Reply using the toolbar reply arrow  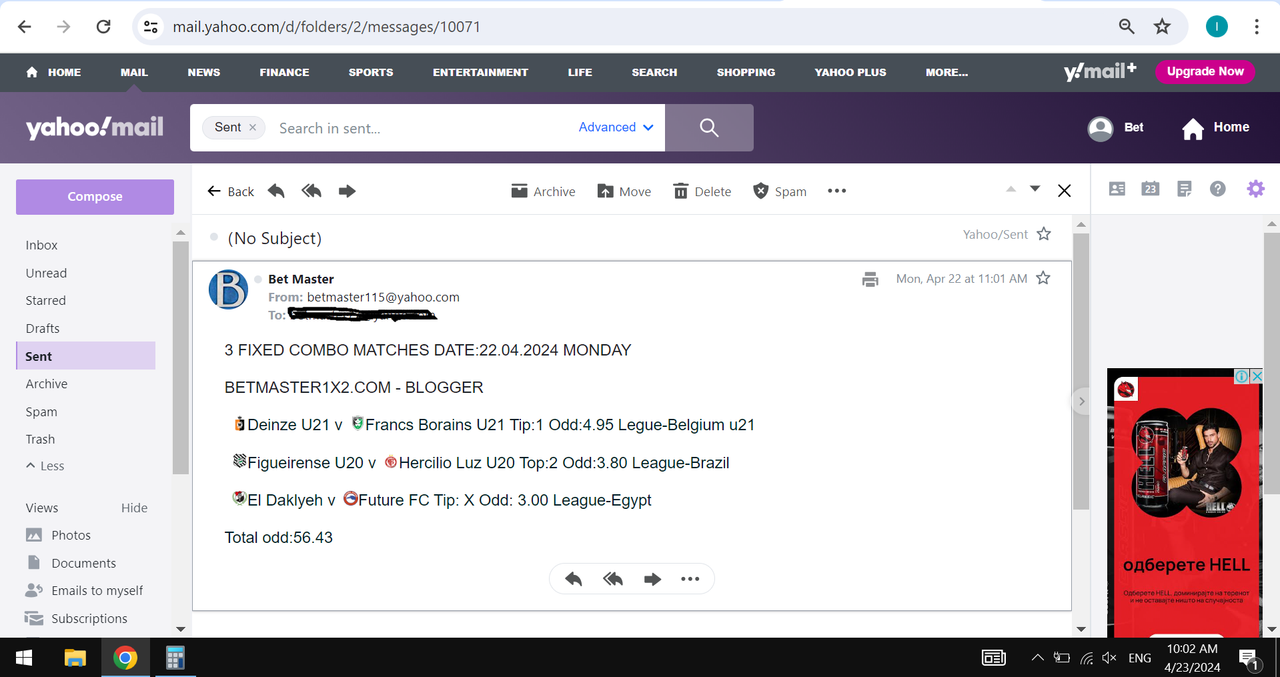277,191
